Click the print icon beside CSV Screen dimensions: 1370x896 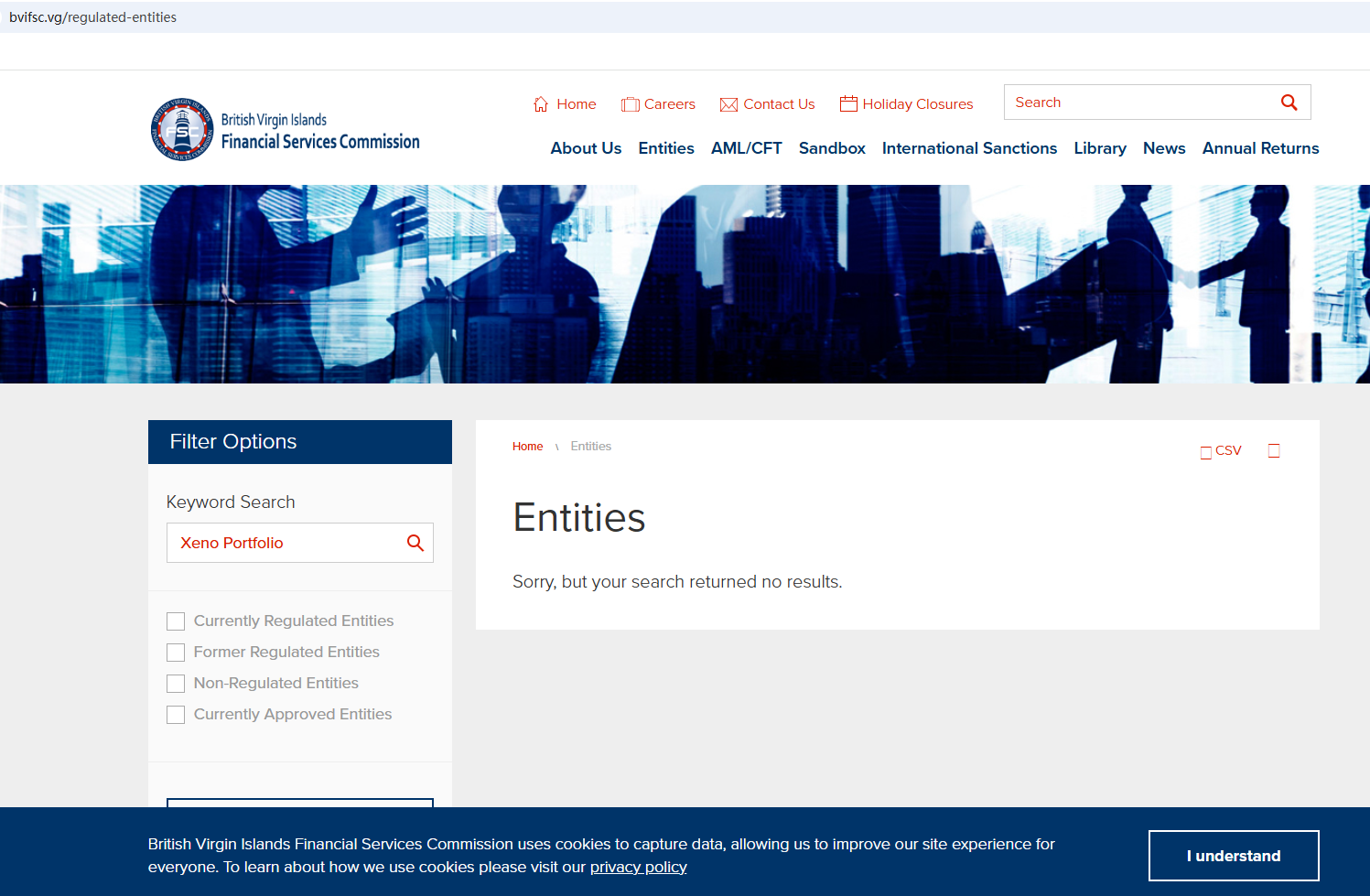pyautogui.click(x=1274, y=450)
